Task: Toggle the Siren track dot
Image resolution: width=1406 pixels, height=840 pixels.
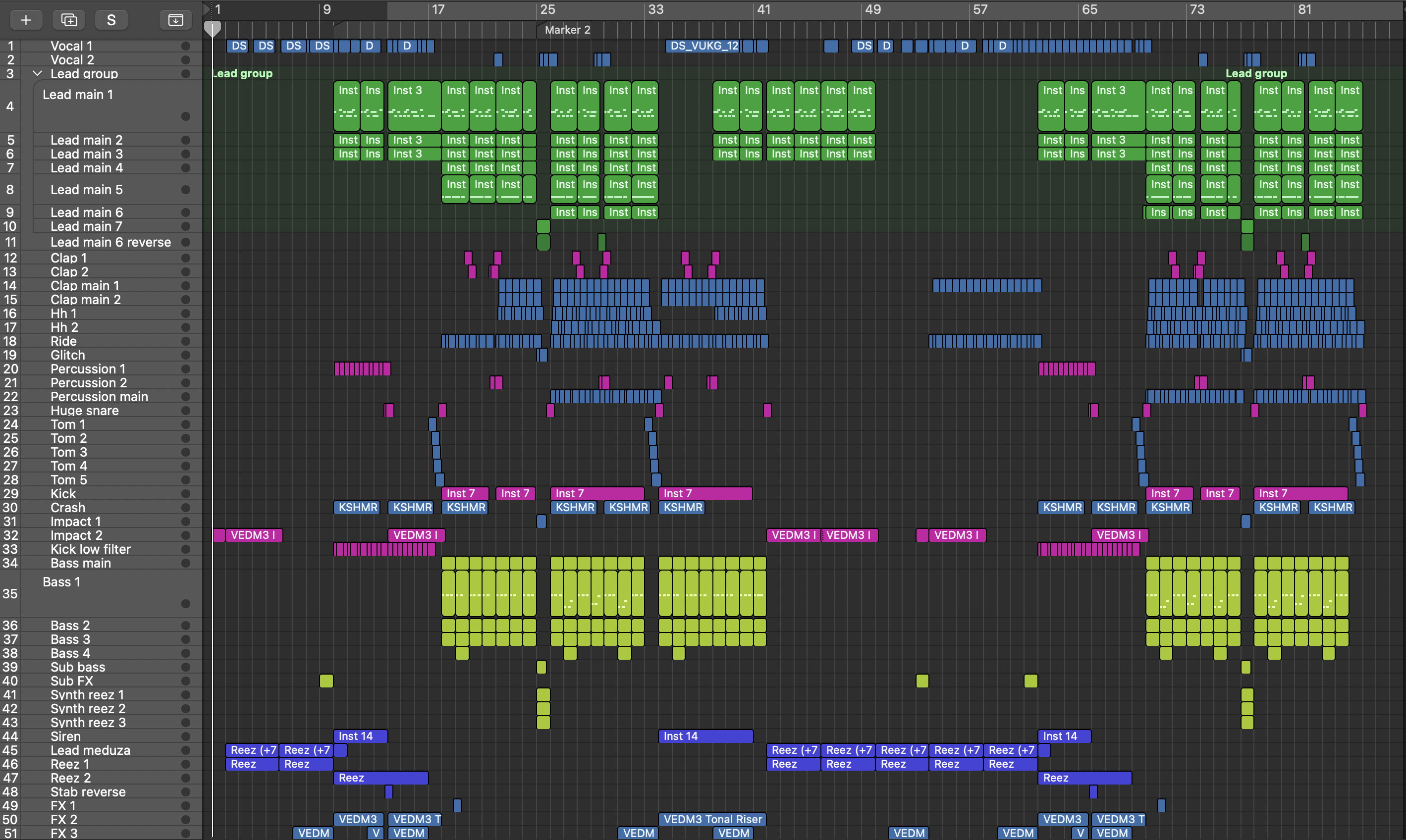Action: 185,736
